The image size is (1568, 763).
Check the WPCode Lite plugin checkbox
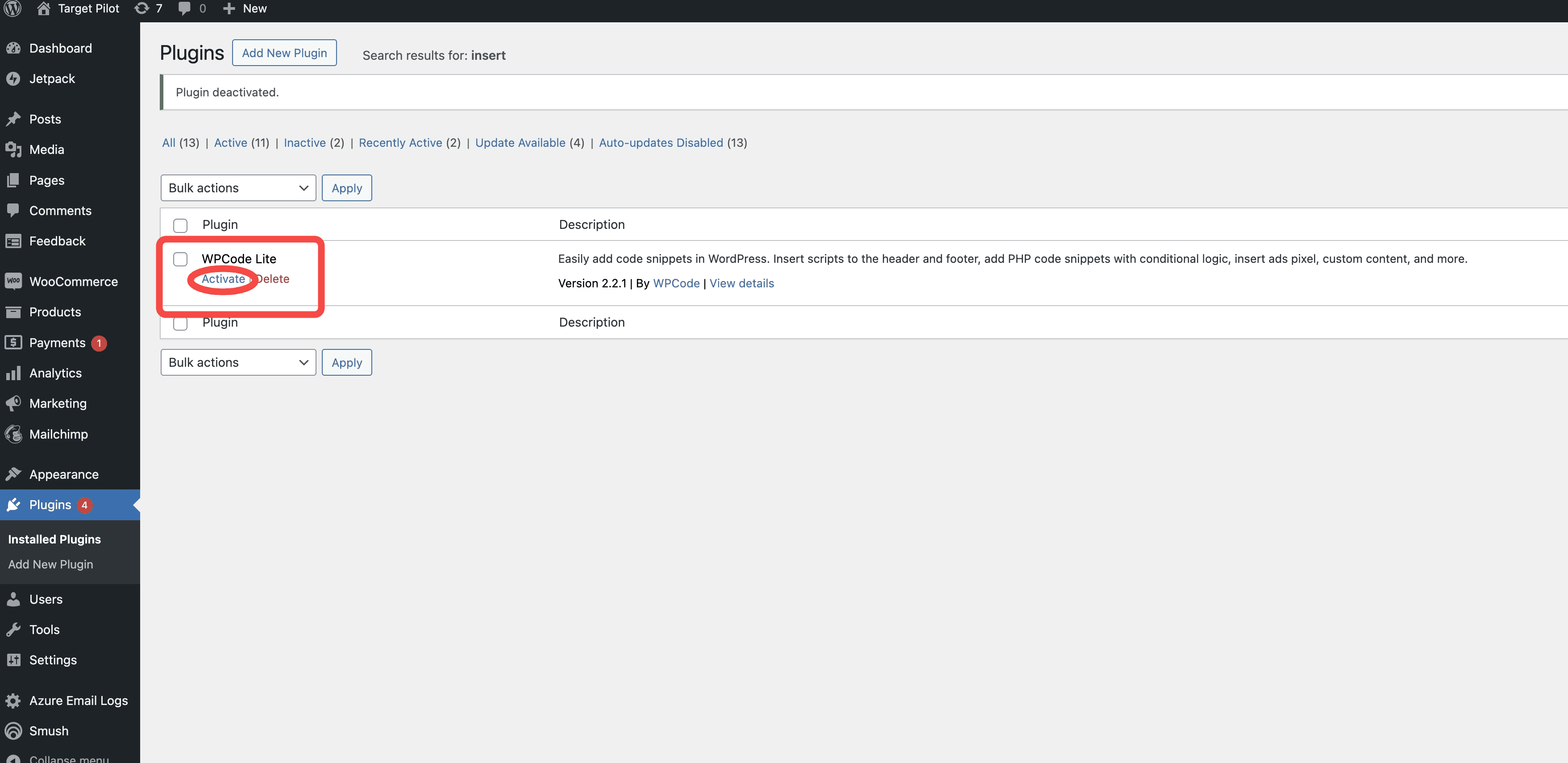(x=180, y=259)
